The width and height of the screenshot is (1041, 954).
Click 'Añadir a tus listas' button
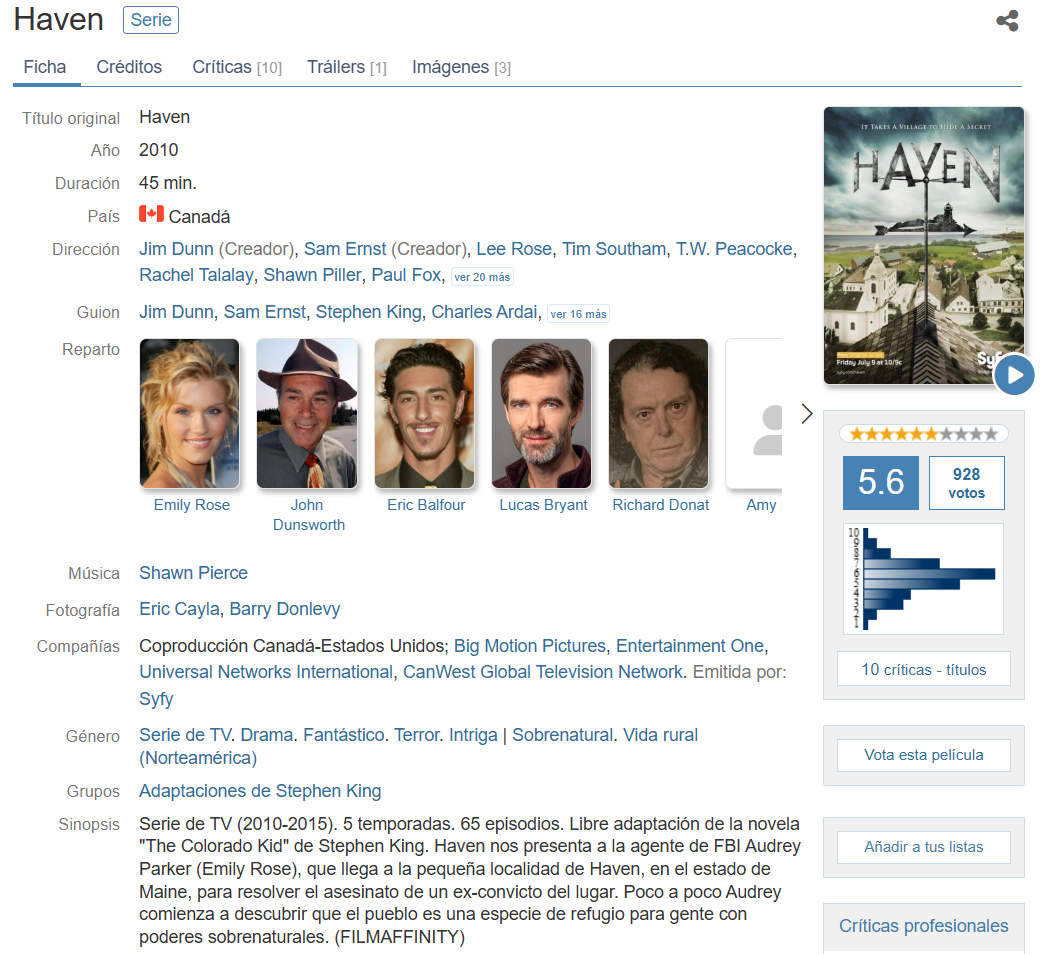(x=923, y=847)
